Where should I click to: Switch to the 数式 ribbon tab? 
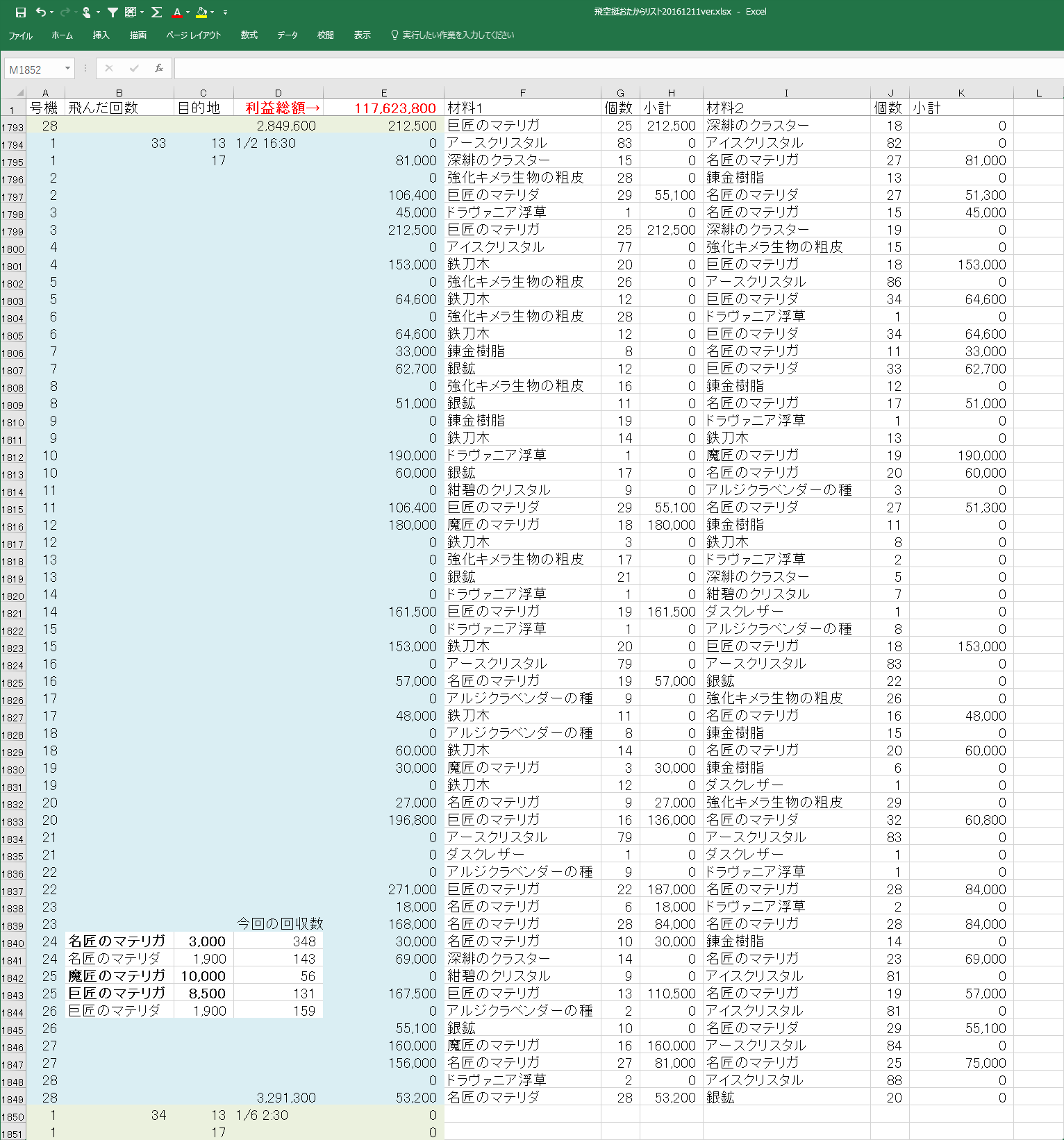[x=249, y=35]
